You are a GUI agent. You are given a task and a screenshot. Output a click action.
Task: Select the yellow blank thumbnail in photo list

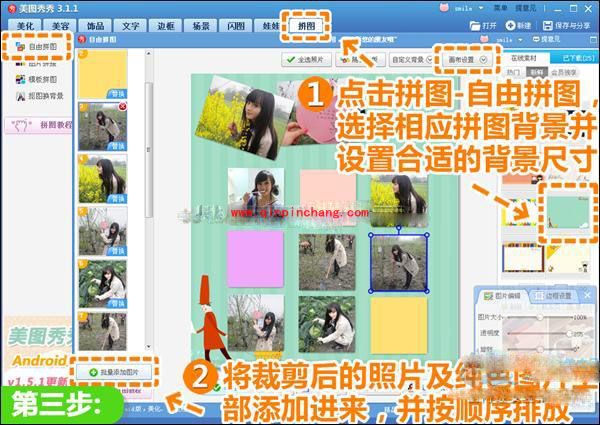pos(103,74)
